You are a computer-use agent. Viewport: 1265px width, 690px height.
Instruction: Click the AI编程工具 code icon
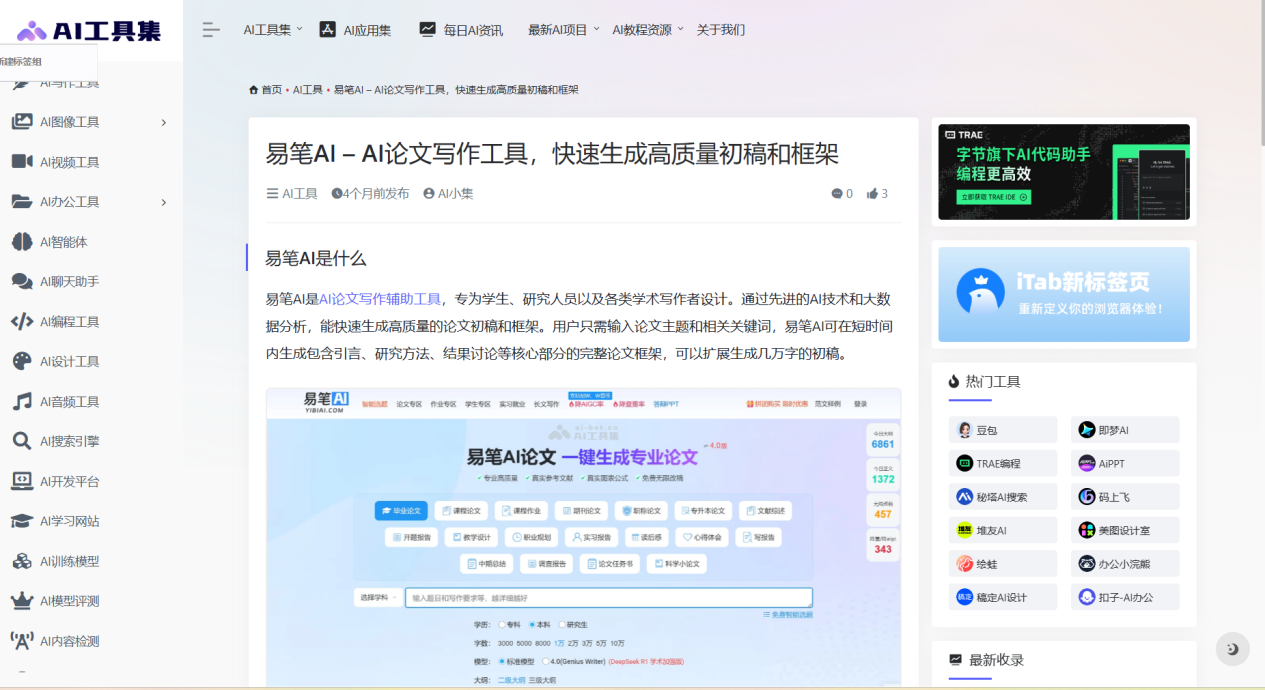coord(22,322)
